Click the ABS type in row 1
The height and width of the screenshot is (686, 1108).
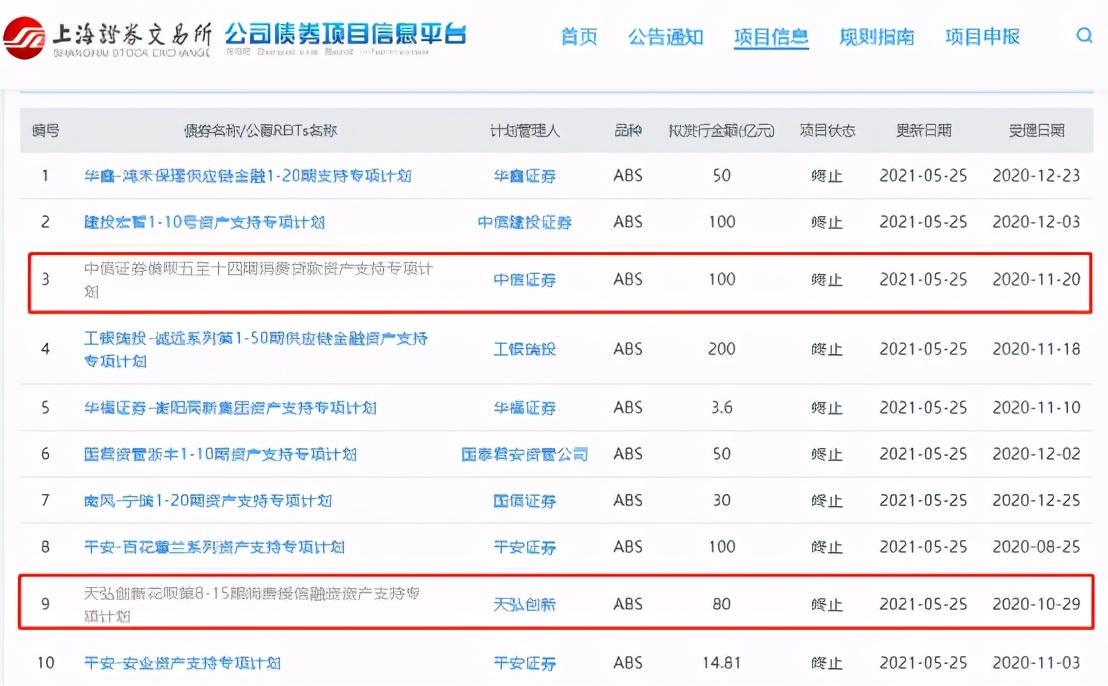tap(627, 176)
